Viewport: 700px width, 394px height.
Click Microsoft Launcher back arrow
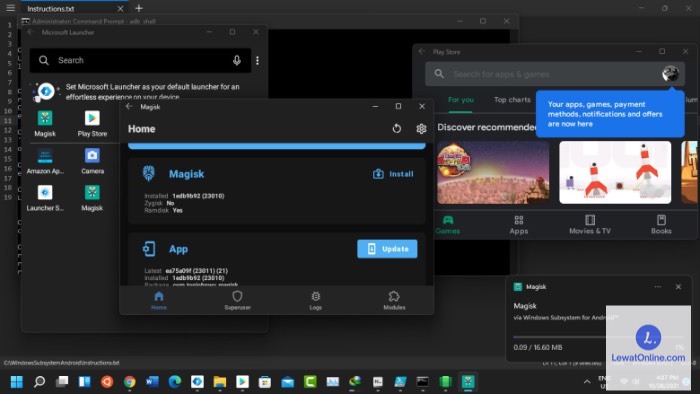(x=31, y=32)
